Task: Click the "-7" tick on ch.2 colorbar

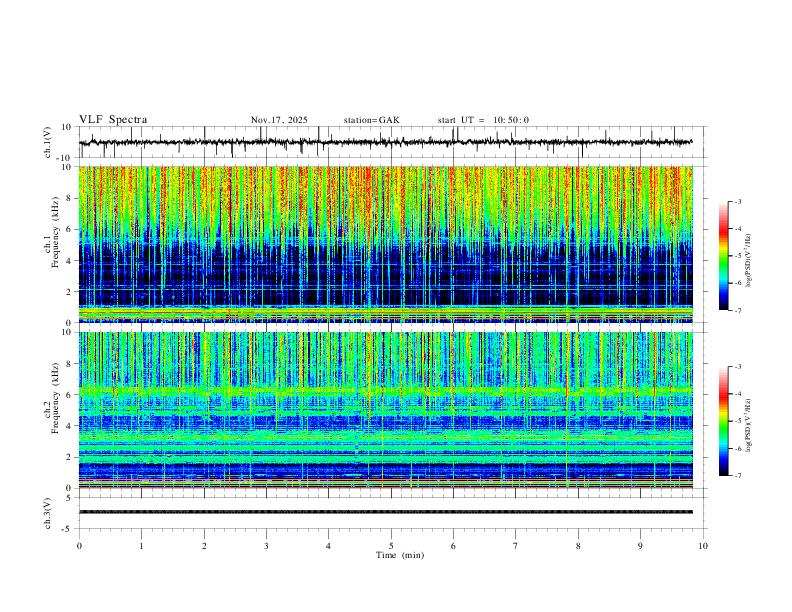Action: [737, 476]
